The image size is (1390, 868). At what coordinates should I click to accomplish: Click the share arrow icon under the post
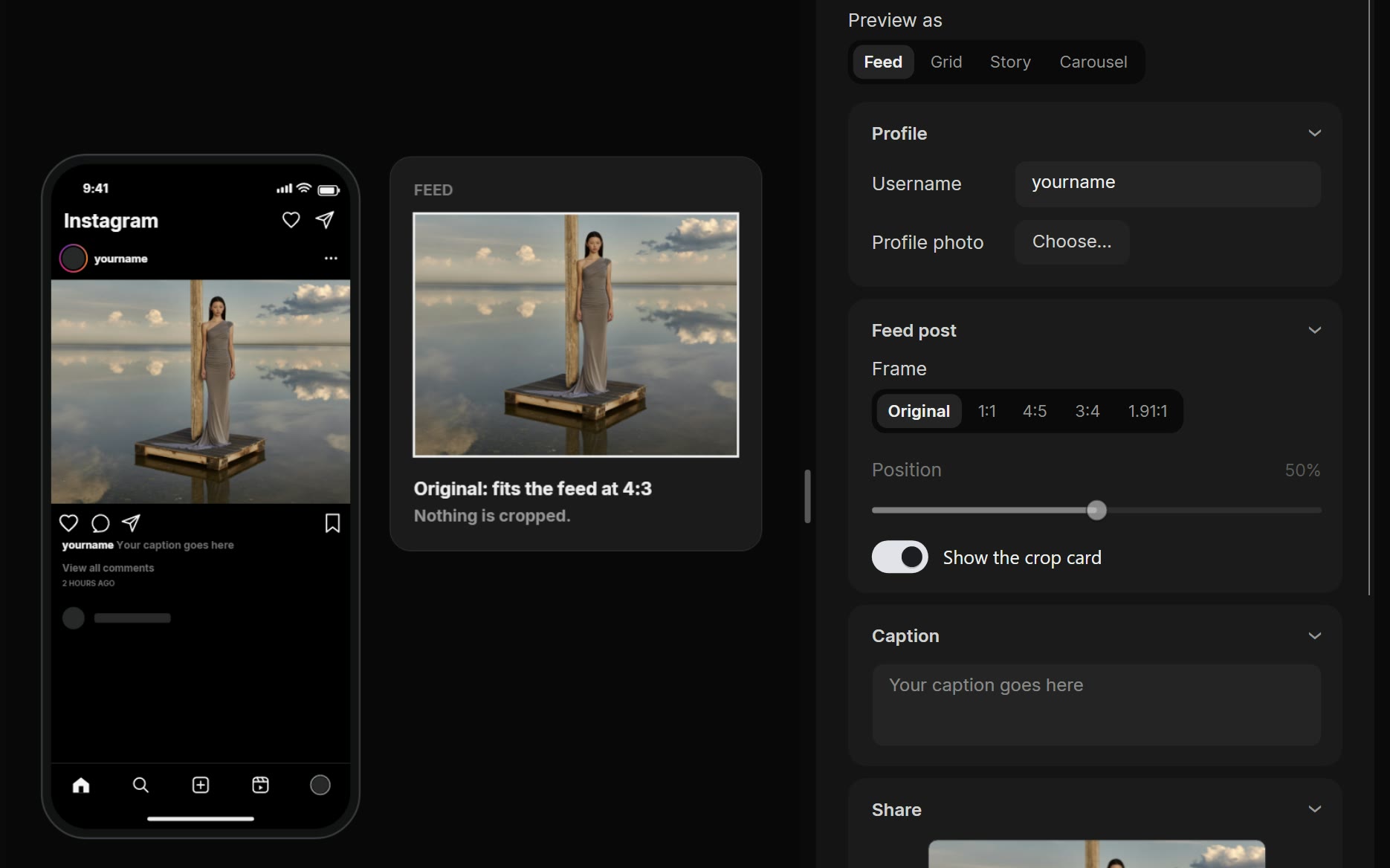point(131,523)
